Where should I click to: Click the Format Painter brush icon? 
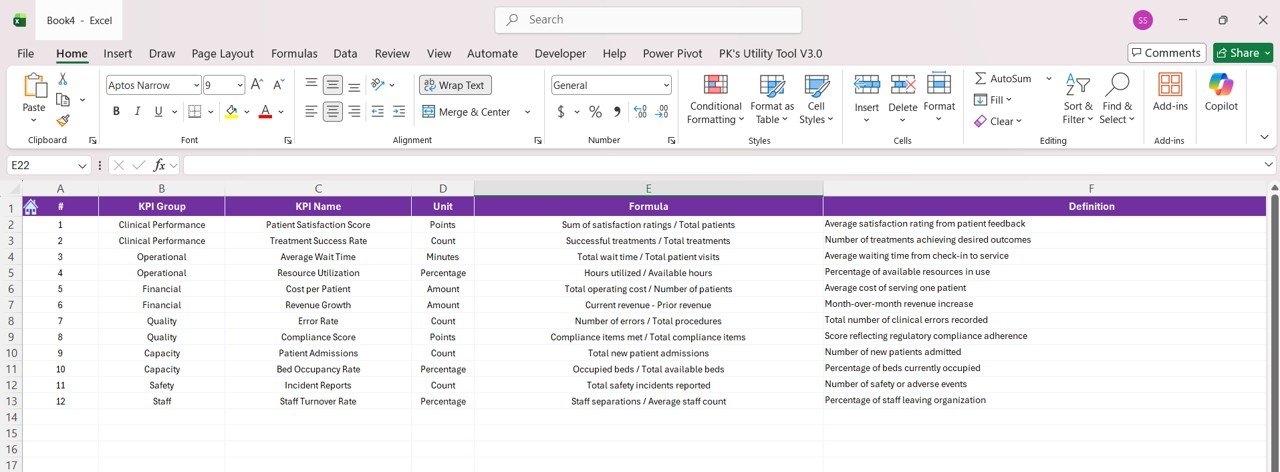pyautogui.click(x=63, y=120)
